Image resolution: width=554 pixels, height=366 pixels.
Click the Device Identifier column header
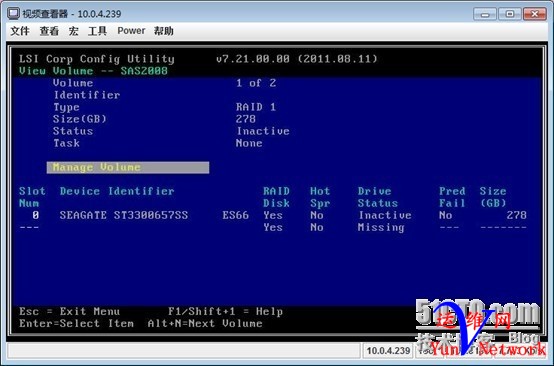(117, 191)
